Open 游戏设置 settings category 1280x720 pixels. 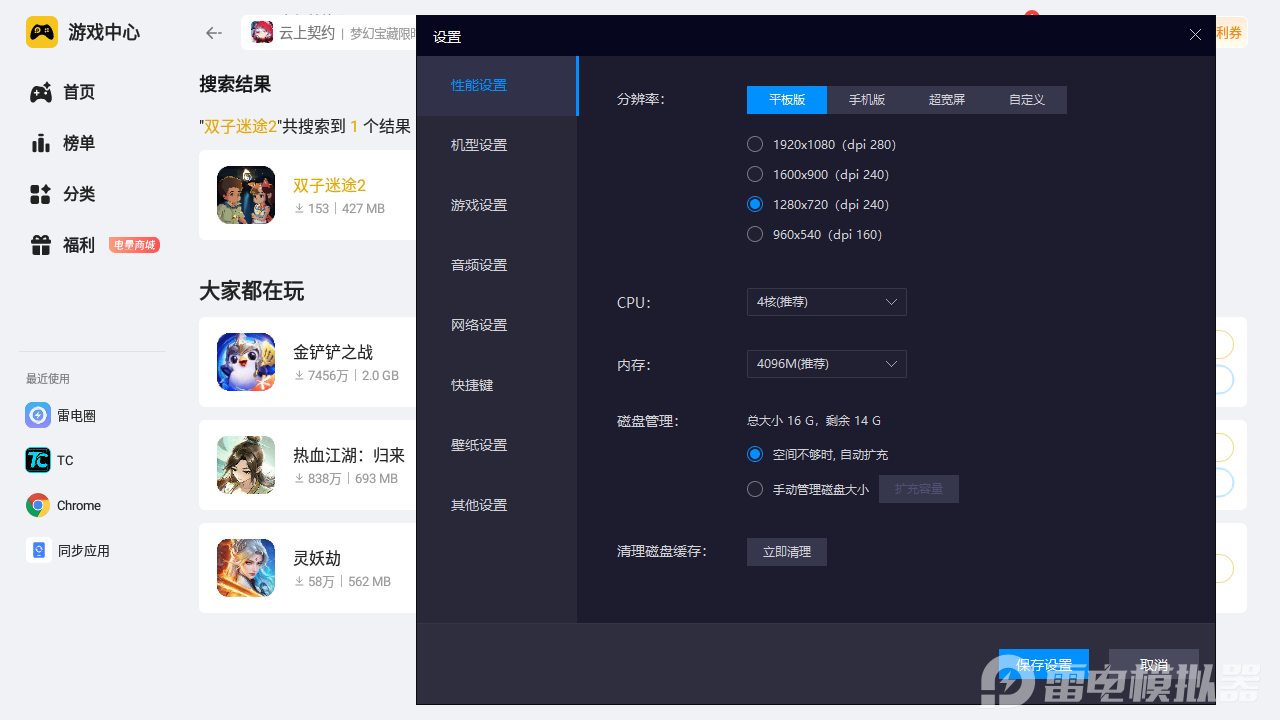point(497,205)
